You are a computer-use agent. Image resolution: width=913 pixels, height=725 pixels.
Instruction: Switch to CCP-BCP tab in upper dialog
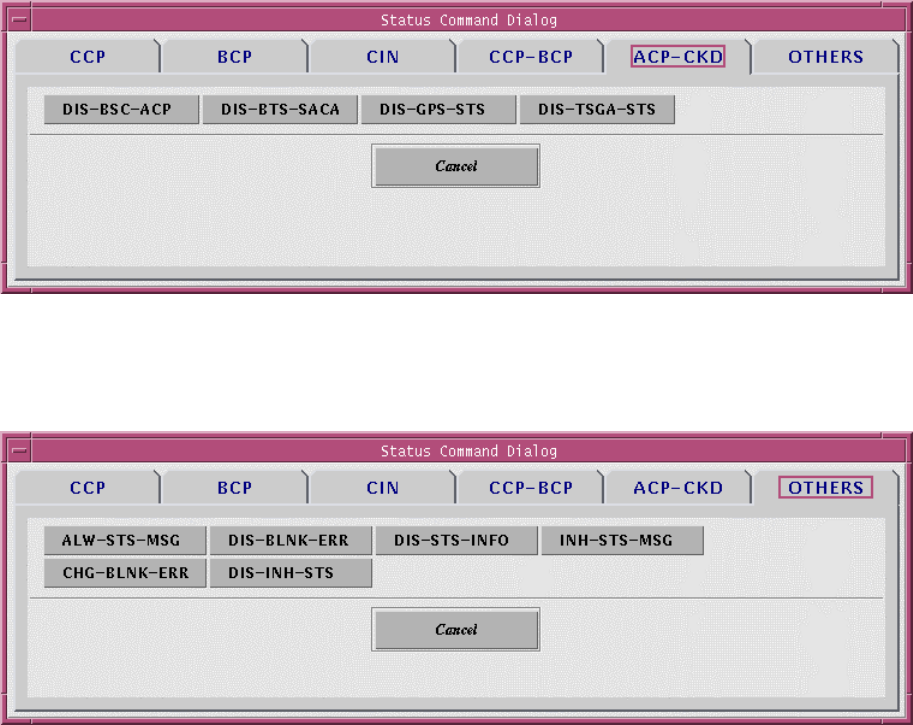point(530,56)
